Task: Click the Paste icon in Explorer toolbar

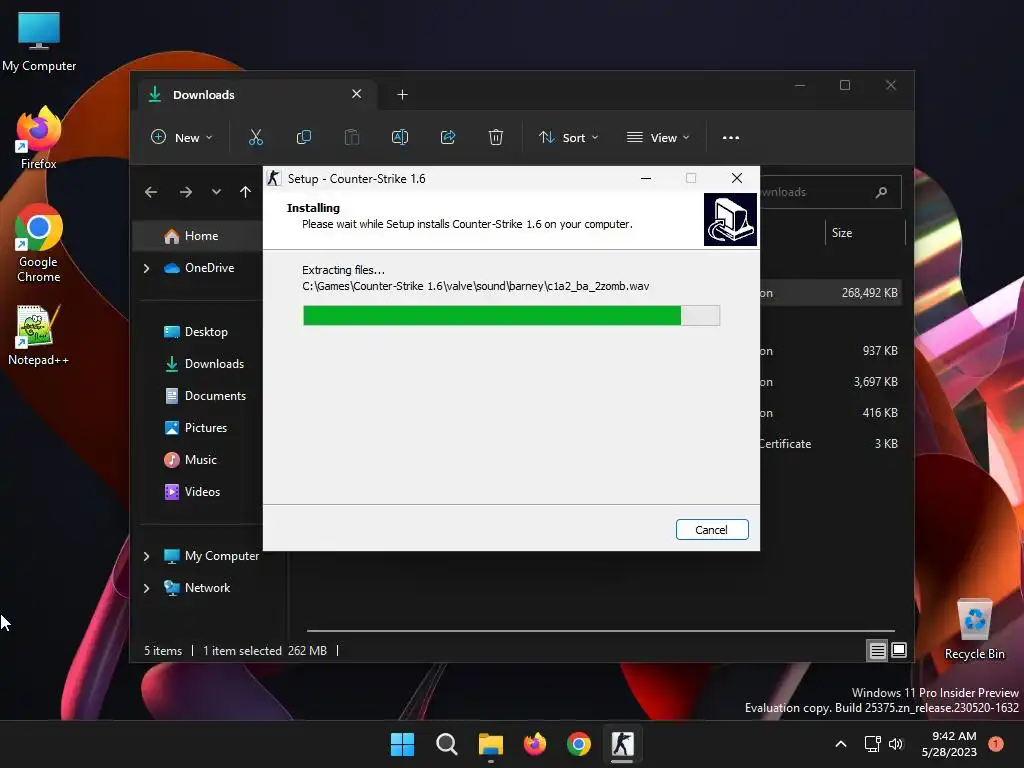Action: point(351,137)
